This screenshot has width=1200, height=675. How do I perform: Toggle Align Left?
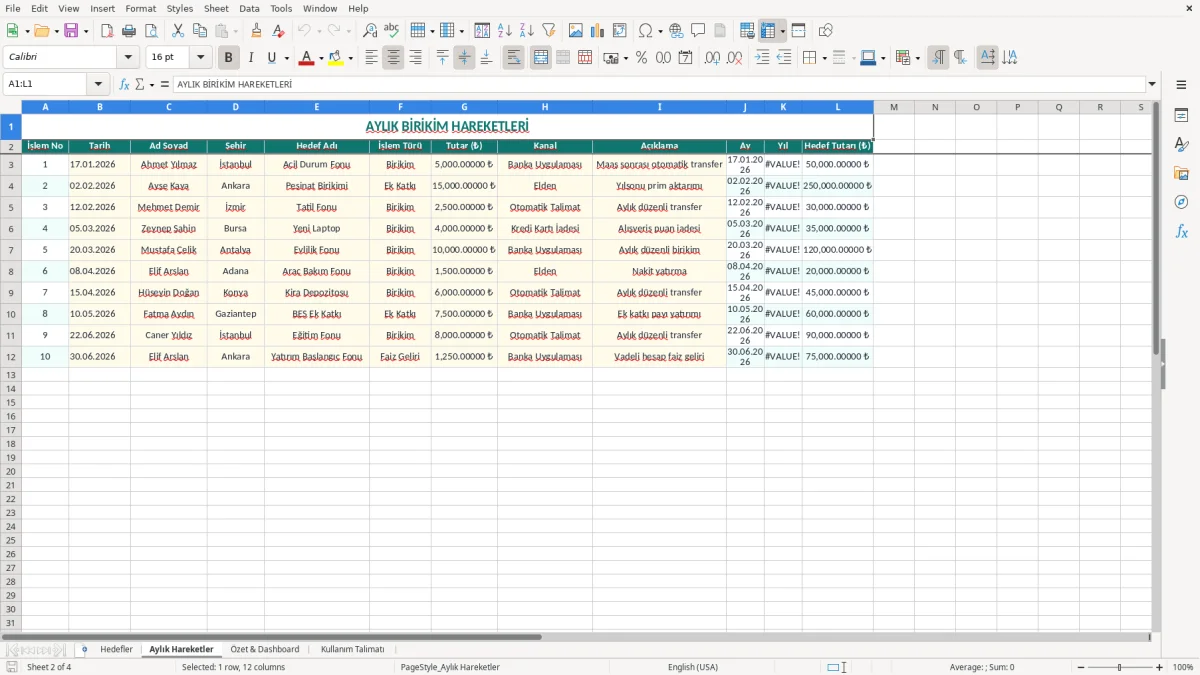point(371,58)
